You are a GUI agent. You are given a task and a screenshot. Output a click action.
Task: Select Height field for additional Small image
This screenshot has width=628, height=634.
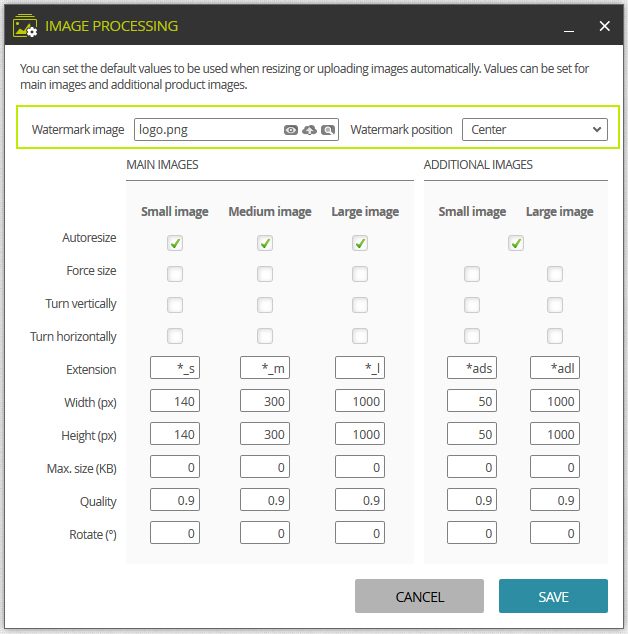click(472, 434)
